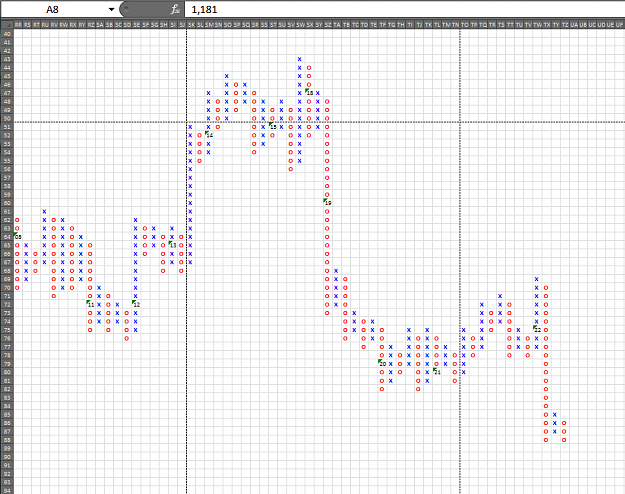Viewport: 625px width, 494px height.
Task: Click the cell labeled 20
Action: click(382, 364)
